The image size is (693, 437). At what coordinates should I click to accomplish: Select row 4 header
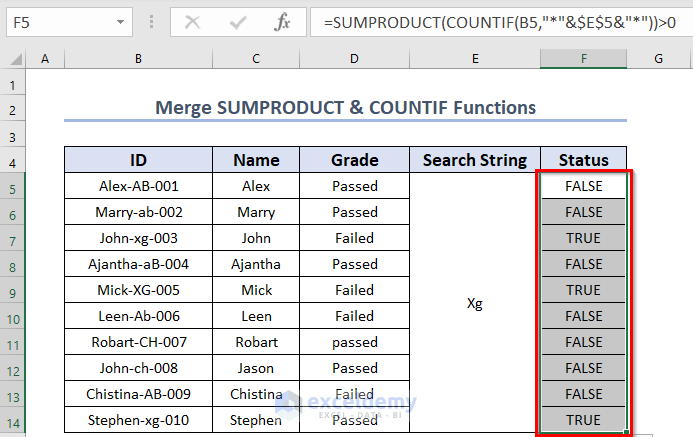click(13, 160)
